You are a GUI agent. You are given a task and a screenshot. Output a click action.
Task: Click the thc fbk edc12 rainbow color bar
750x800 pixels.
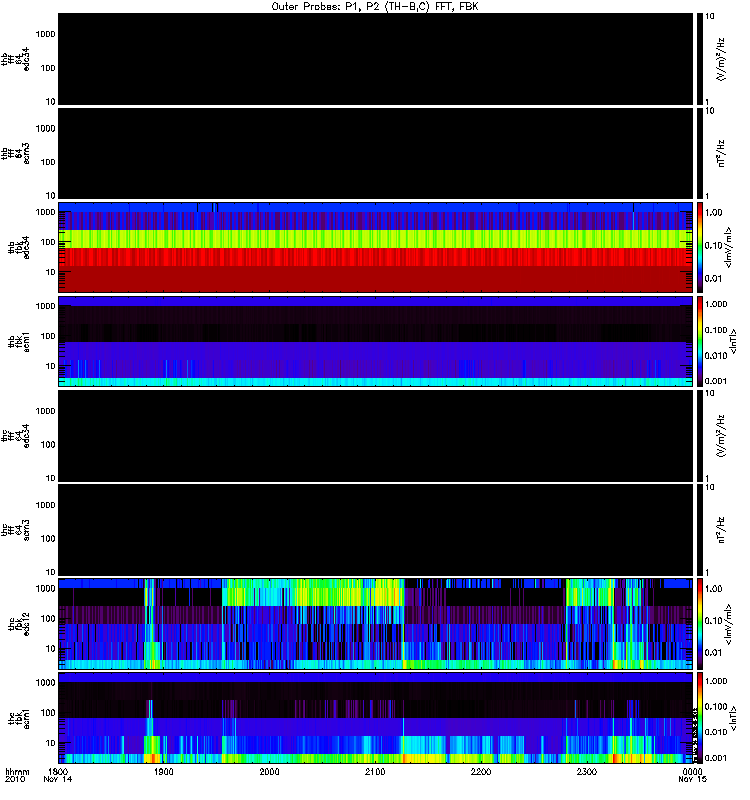(x=700, y=624)
